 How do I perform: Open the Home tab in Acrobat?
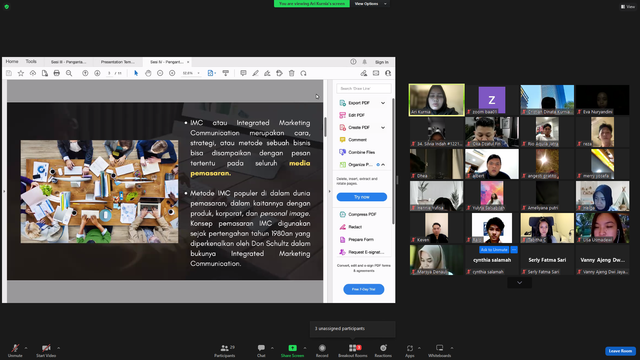(12, 61)
